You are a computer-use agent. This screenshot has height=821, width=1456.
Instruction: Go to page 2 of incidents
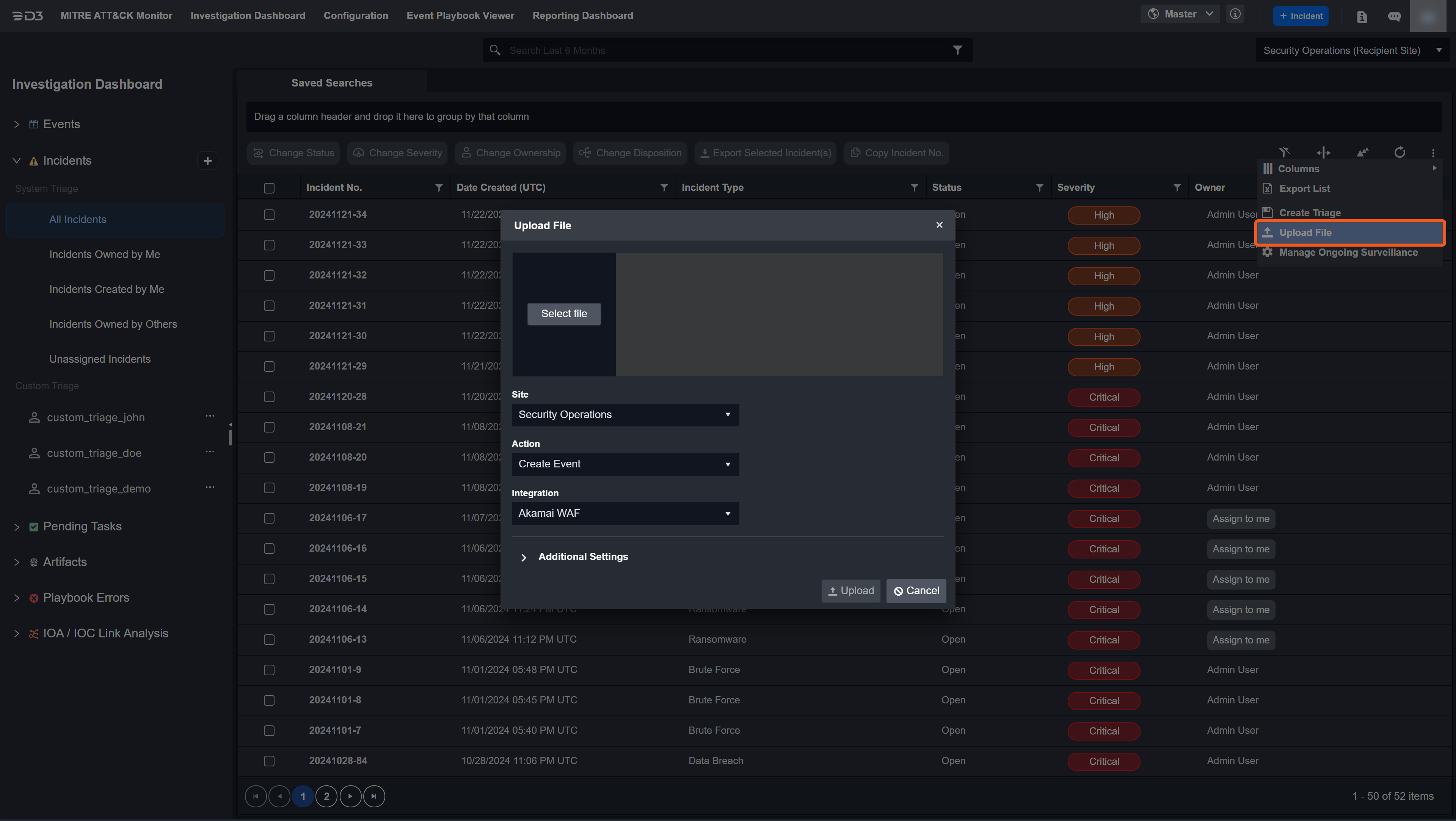tap(326, 796)
